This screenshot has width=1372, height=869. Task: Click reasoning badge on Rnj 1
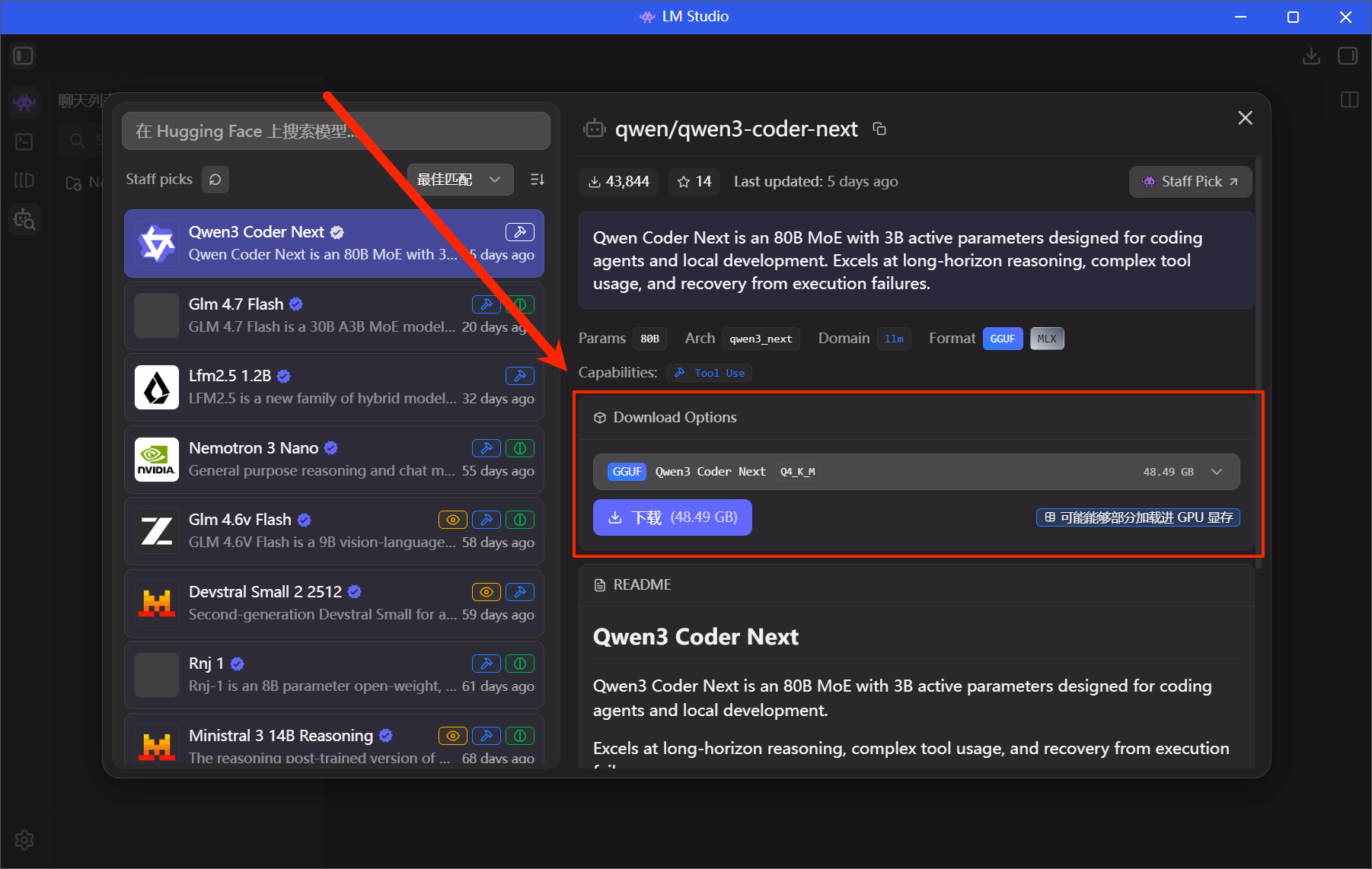coord(520,664)
